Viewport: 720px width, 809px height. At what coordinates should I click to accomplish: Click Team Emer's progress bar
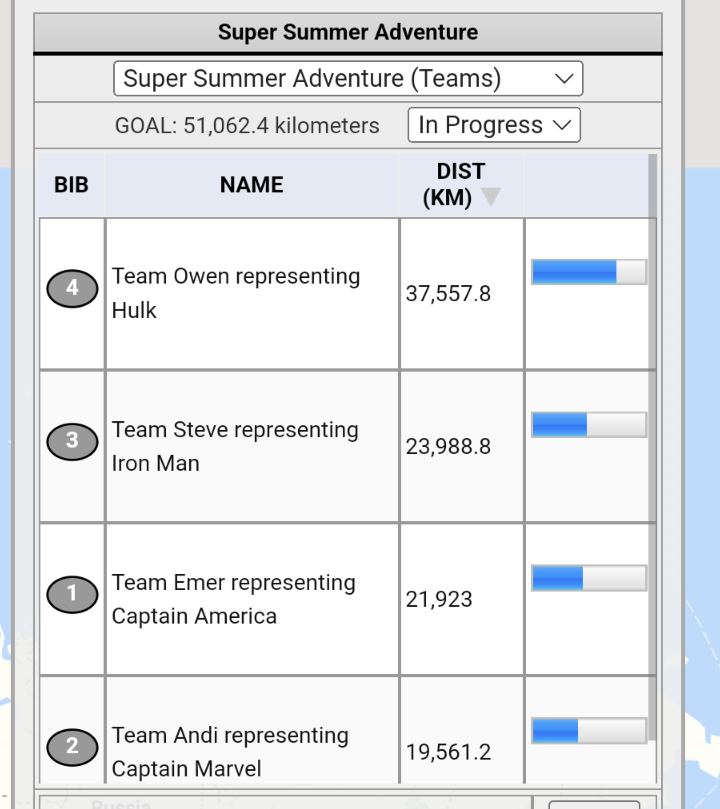[x=589, y=577]
